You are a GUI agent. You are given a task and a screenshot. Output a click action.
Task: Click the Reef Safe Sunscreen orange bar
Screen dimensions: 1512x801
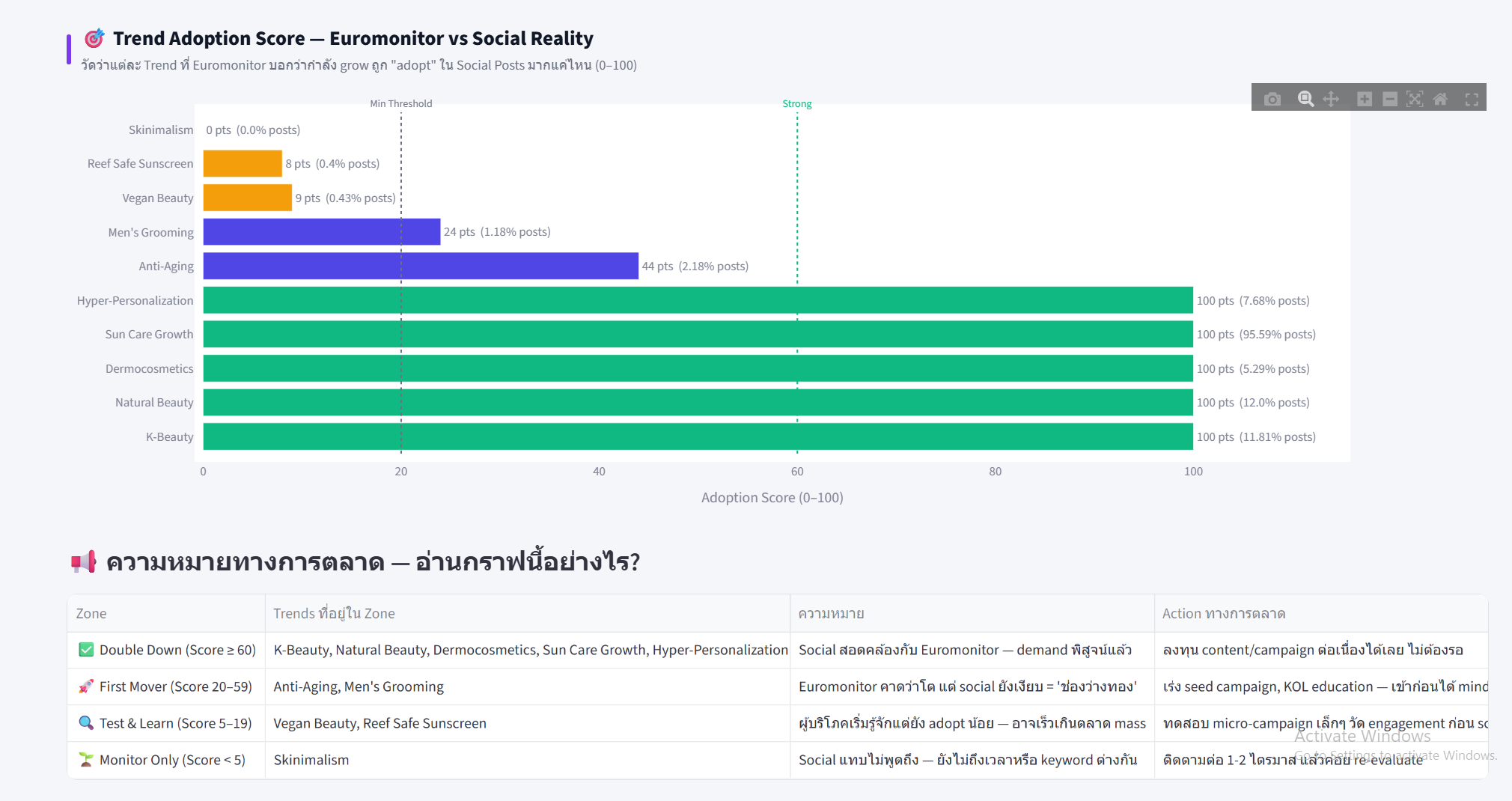[243, 163]
